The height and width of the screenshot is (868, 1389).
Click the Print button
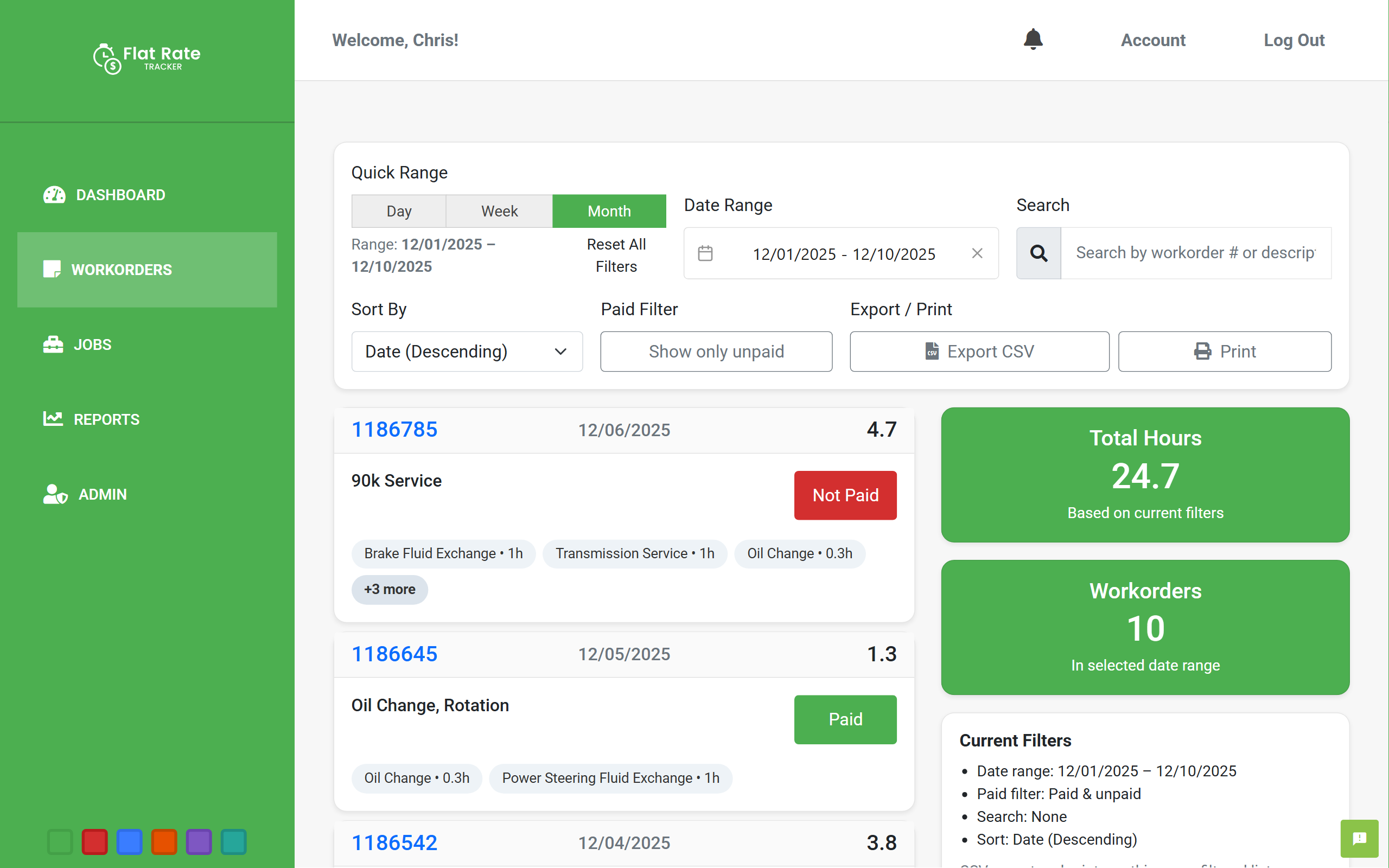pyautogui.click(x=1224, y=352)
